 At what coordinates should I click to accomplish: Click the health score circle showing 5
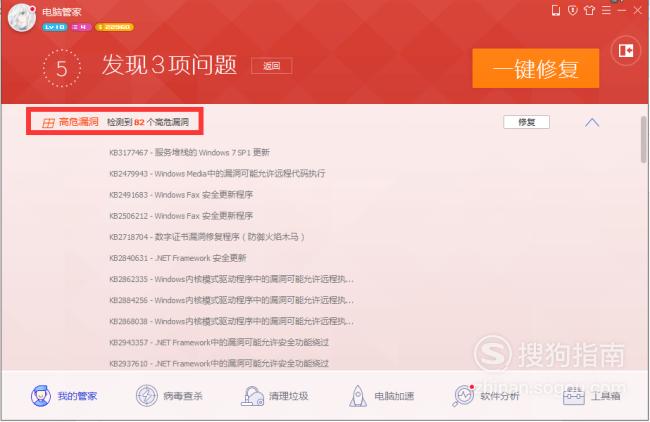[x=62, y=68]
